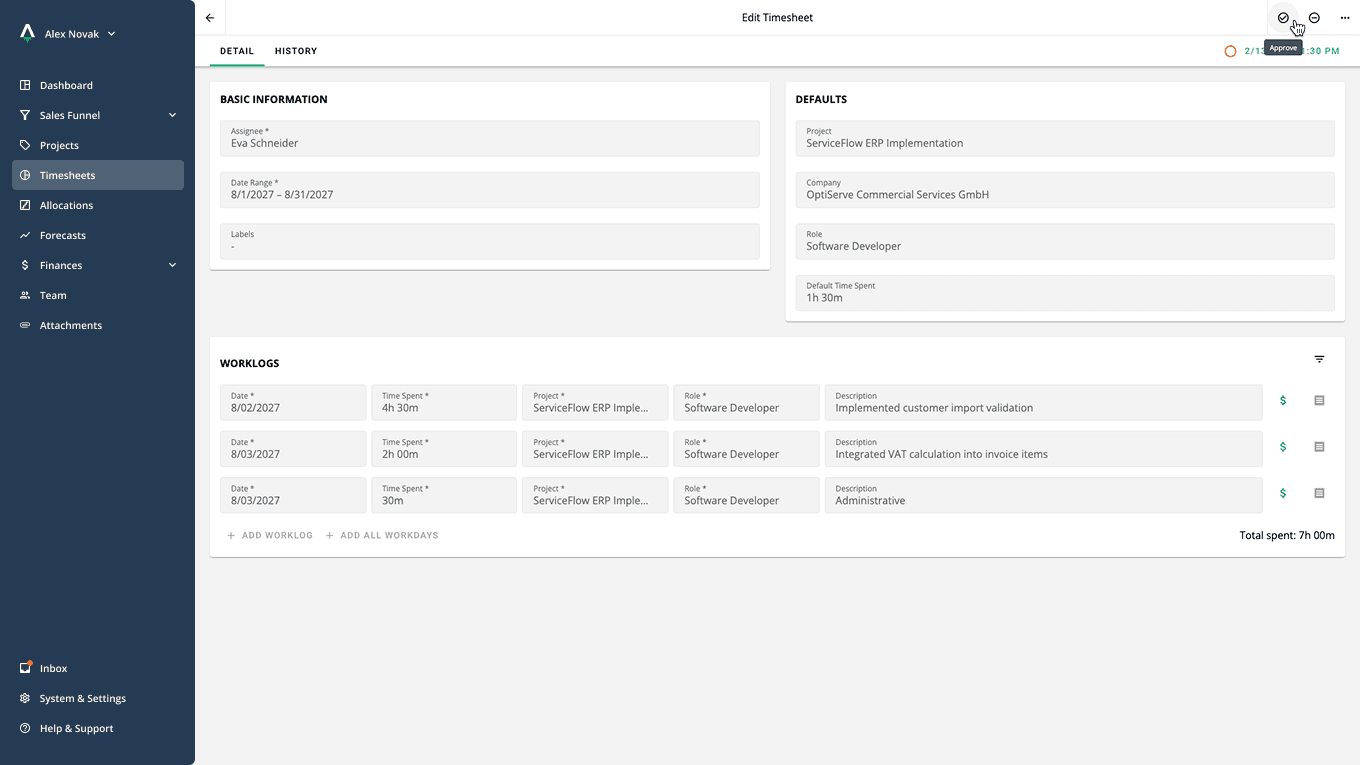Image resolution: width=1360 pixels, height=765 pixels.
Task: Click the 30m time spent field
Action: click(x=444, y=495)
